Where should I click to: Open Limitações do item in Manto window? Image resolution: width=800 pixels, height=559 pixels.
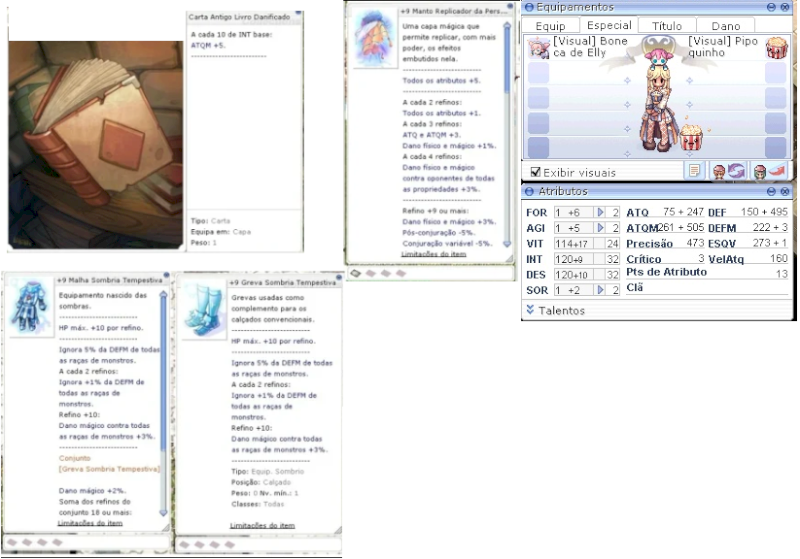pyautogui.click(x=434, y=254)
